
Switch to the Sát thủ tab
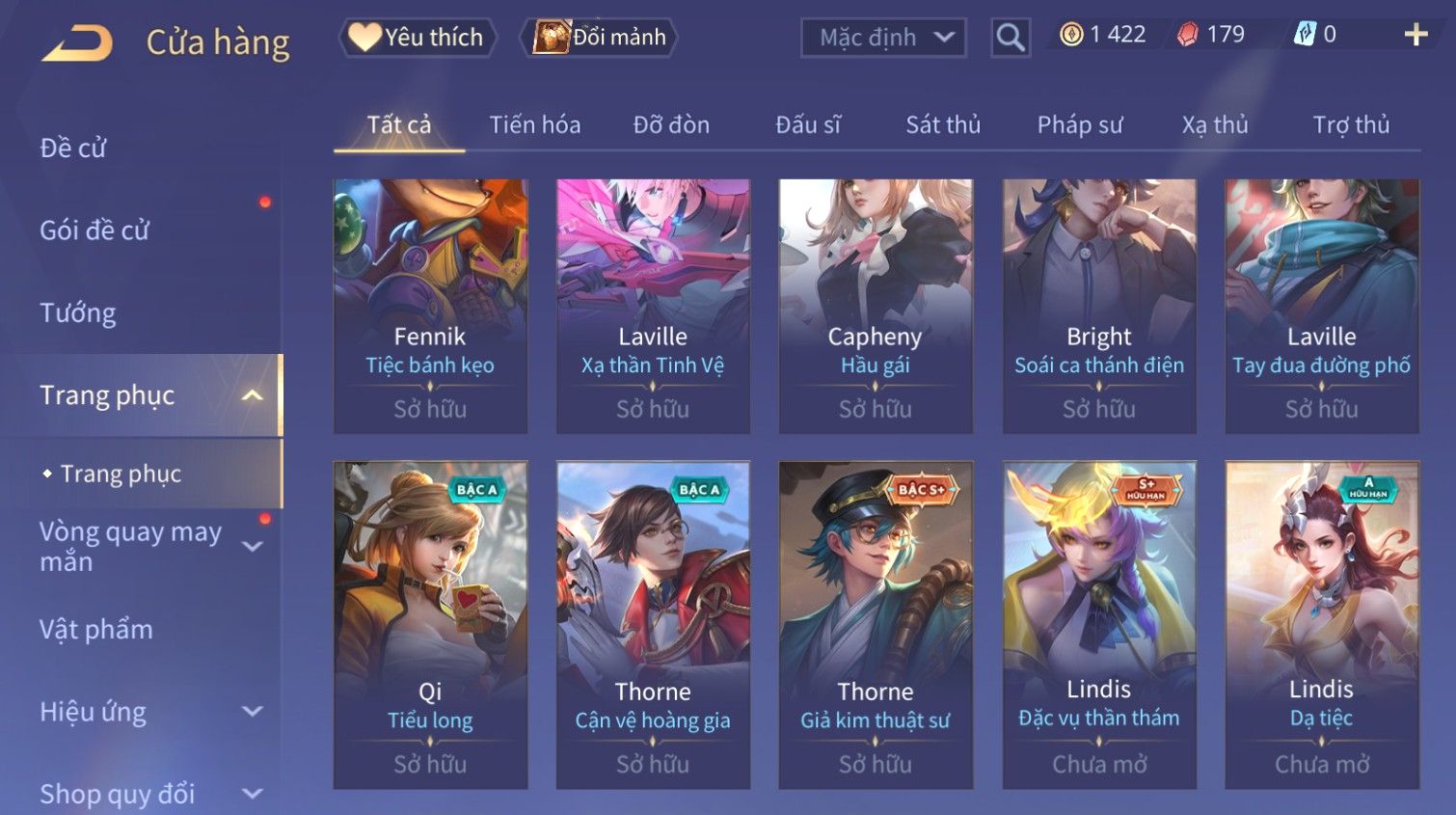pyautogui.click(x=943, y=124)
